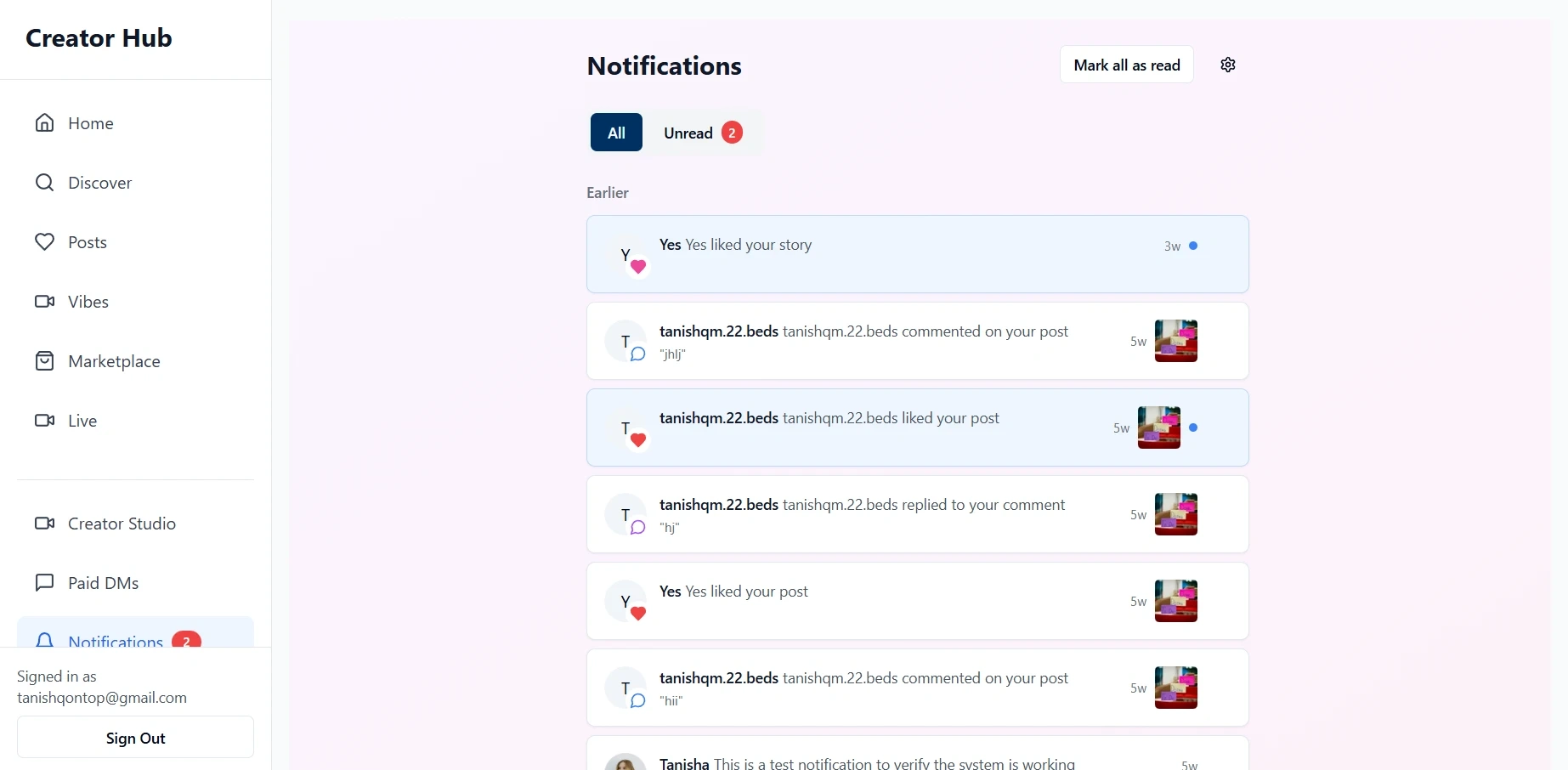Click the Y avatar on liked-your-story notification
Screen dimensions: 1568x770
tap(626, 254)
